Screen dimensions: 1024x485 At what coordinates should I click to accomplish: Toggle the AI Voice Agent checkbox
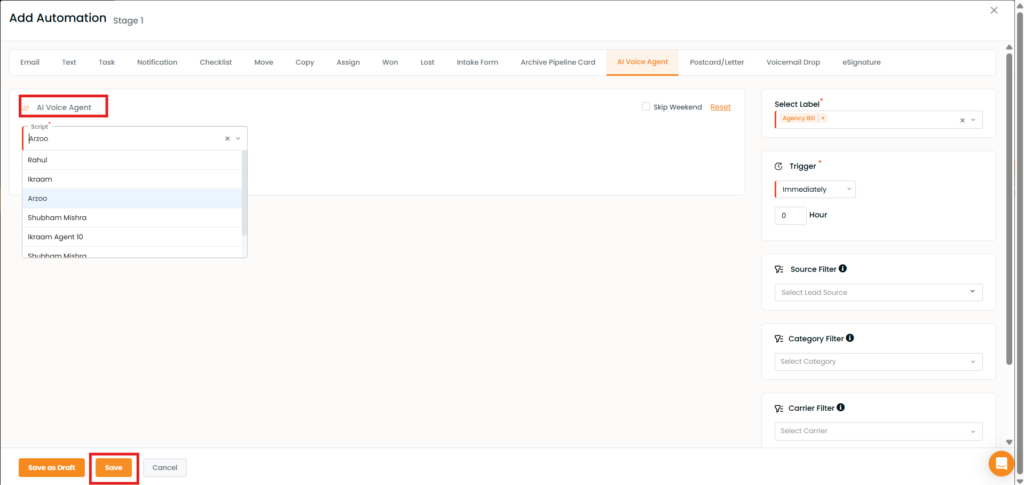(27, 107)
